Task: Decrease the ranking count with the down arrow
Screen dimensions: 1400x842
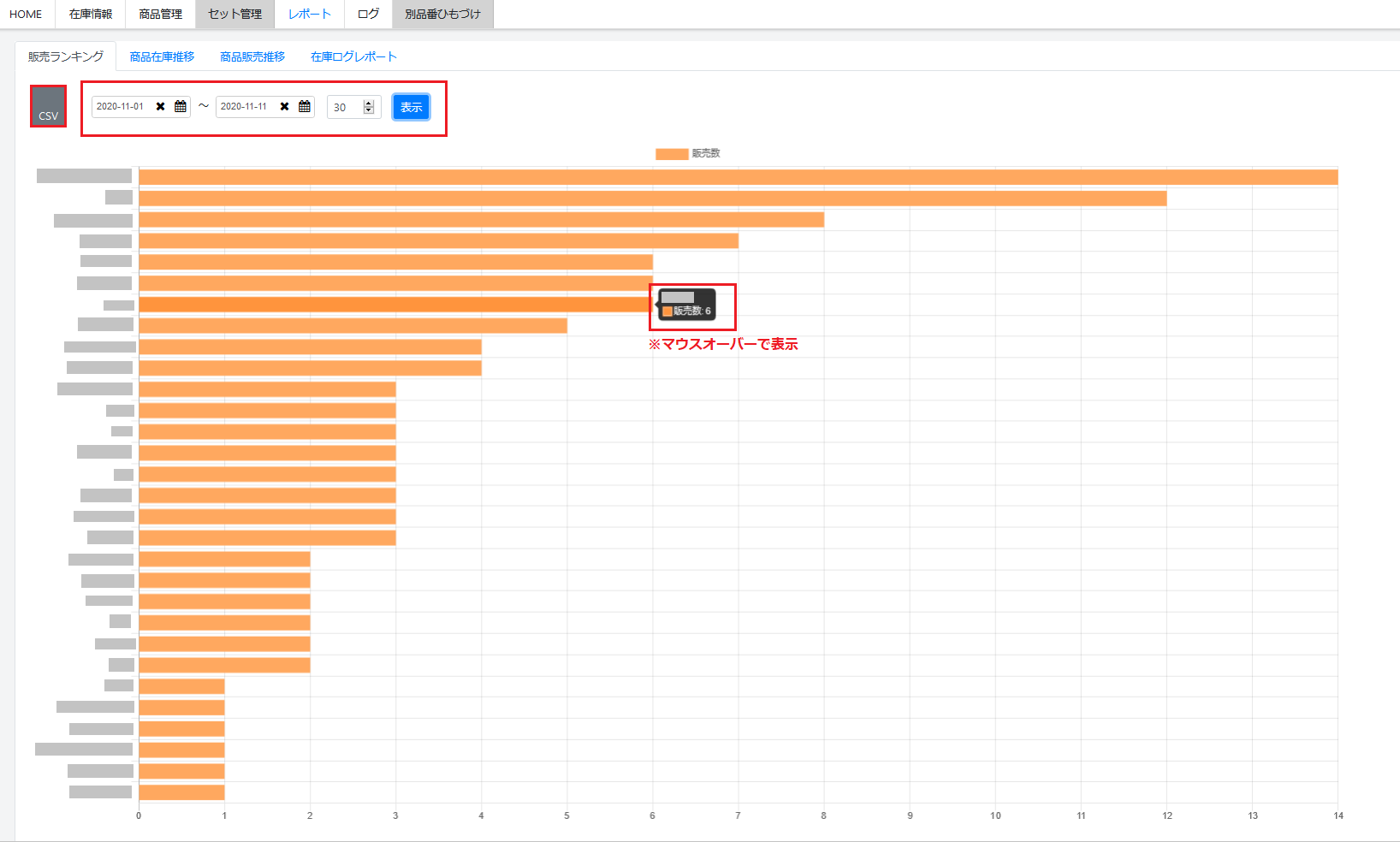Action: [369, 110]
